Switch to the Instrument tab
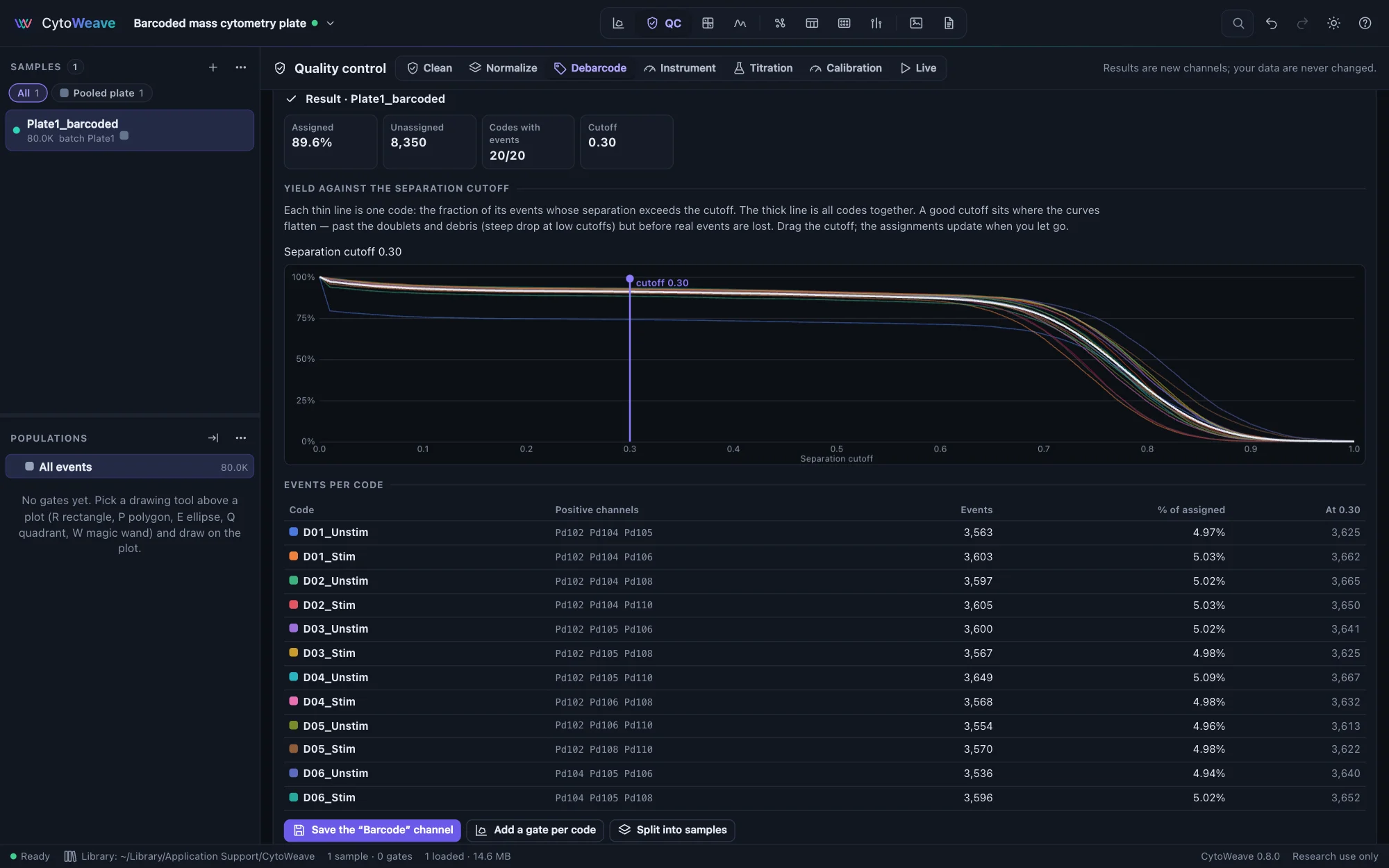The image size is (1389, 868). pyautogui.click(x=680, y=68)
